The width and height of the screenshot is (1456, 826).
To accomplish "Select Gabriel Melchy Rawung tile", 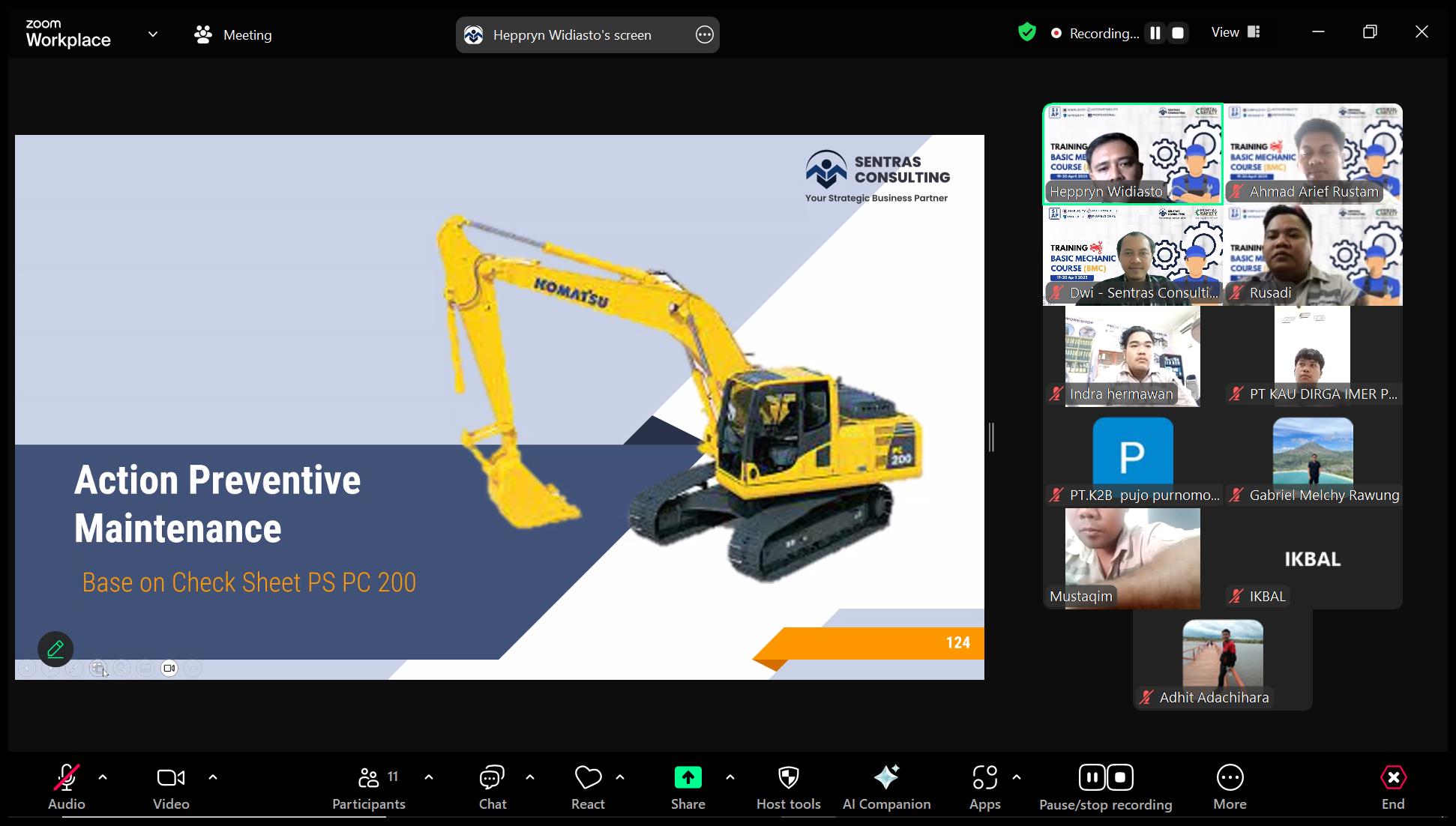I will pos(1313,457).
